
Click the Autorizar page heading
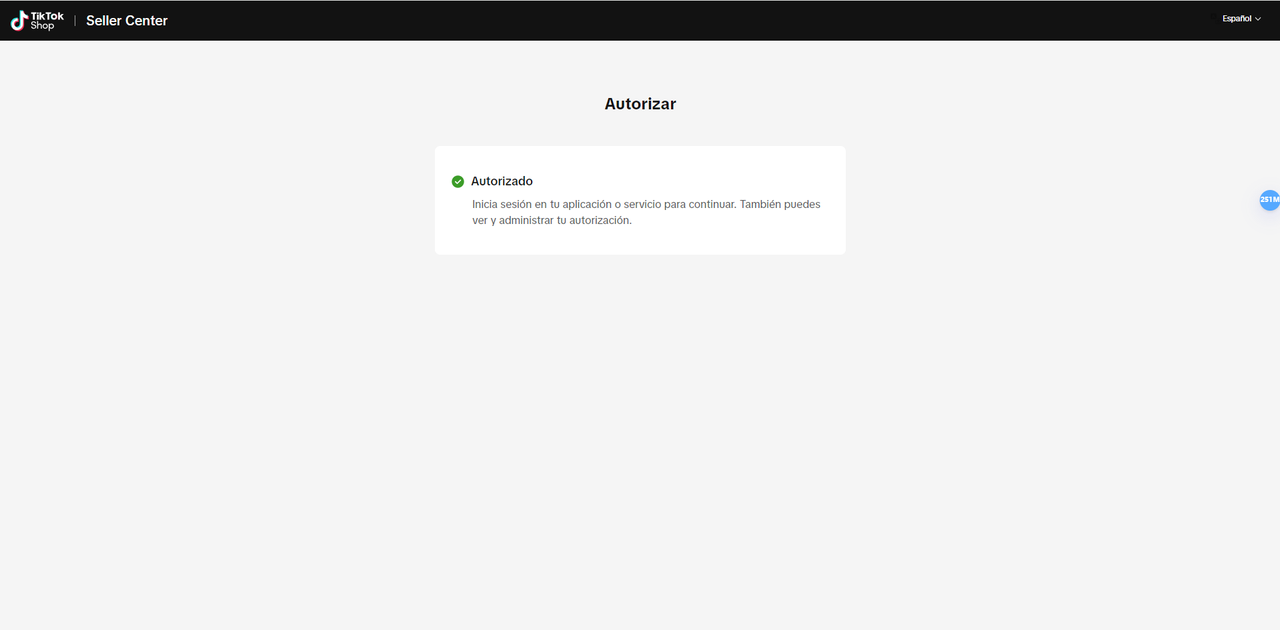[x=640, y=104]
